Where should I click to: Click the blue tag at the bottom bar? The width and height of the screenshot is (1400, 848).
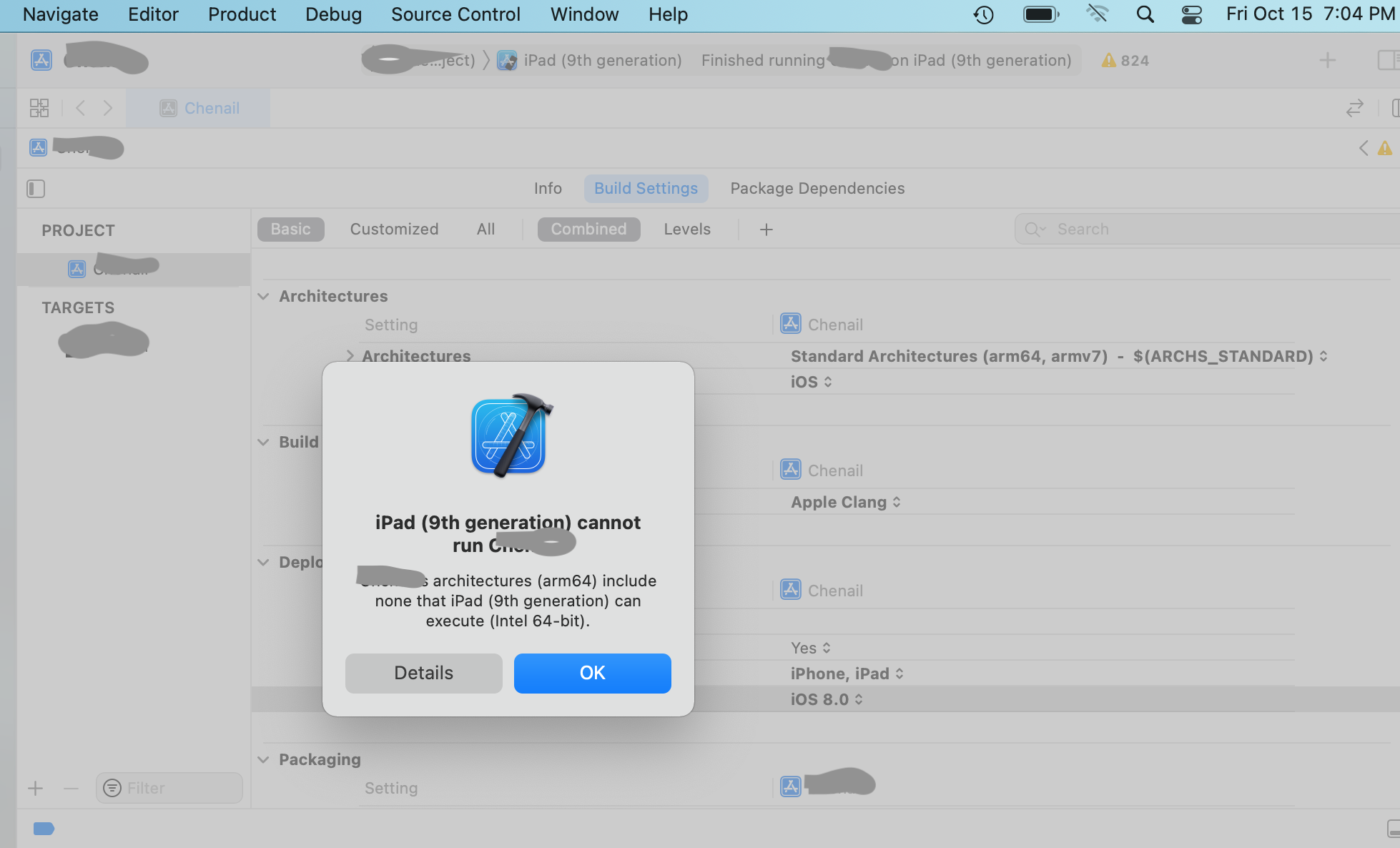click(x=44, y=829)
